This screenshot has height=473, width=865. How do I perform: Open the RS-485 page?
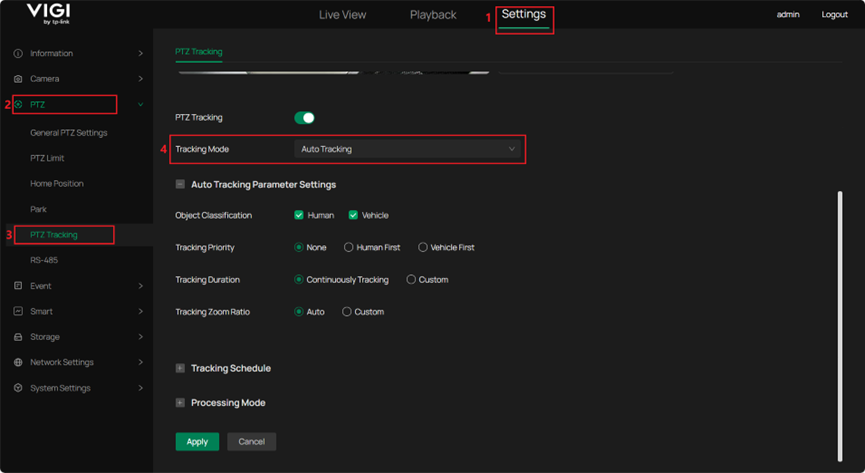click(44, 260)
